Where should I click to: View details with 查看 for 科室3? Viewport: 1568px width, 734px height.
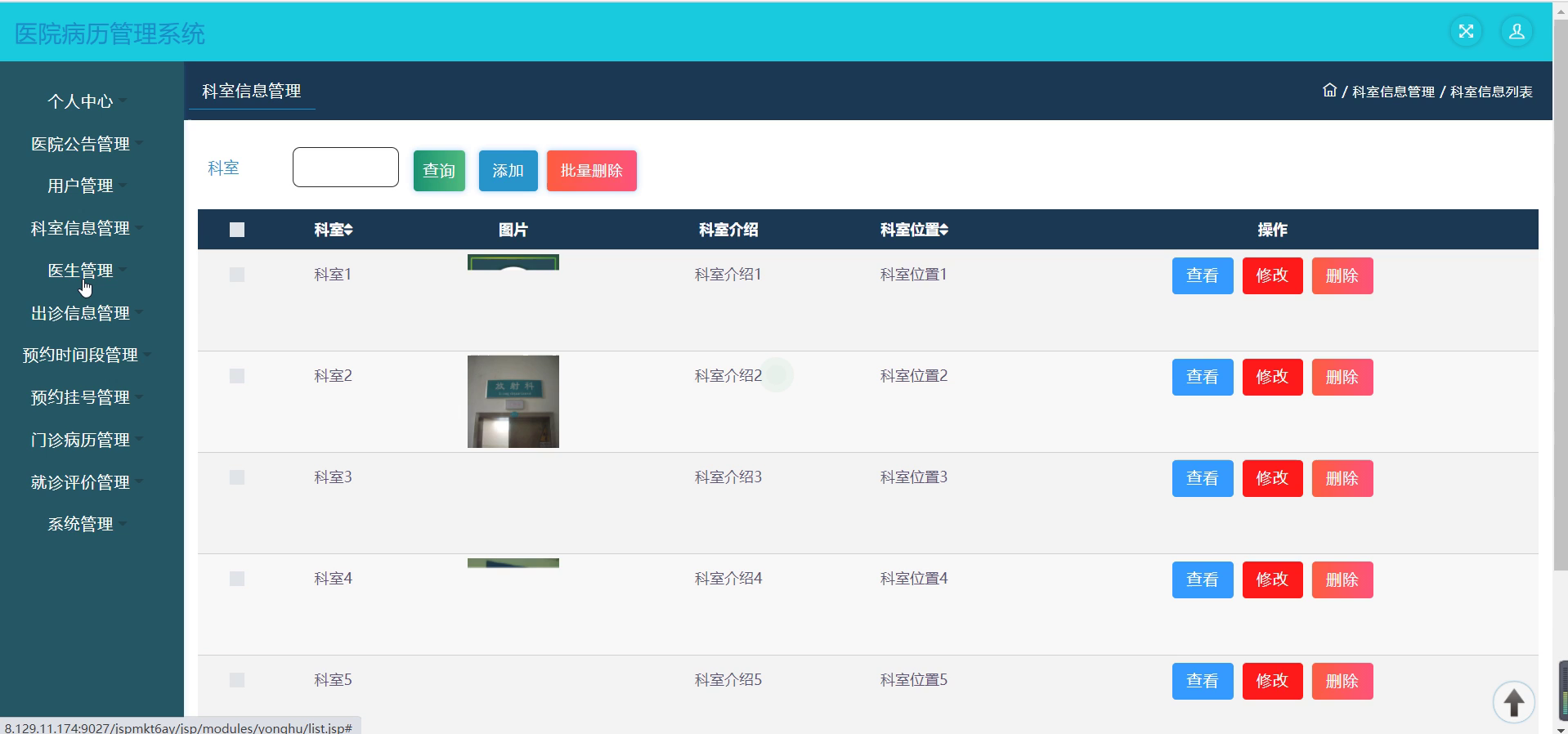pyautogui.click(x=1203, y=478)
